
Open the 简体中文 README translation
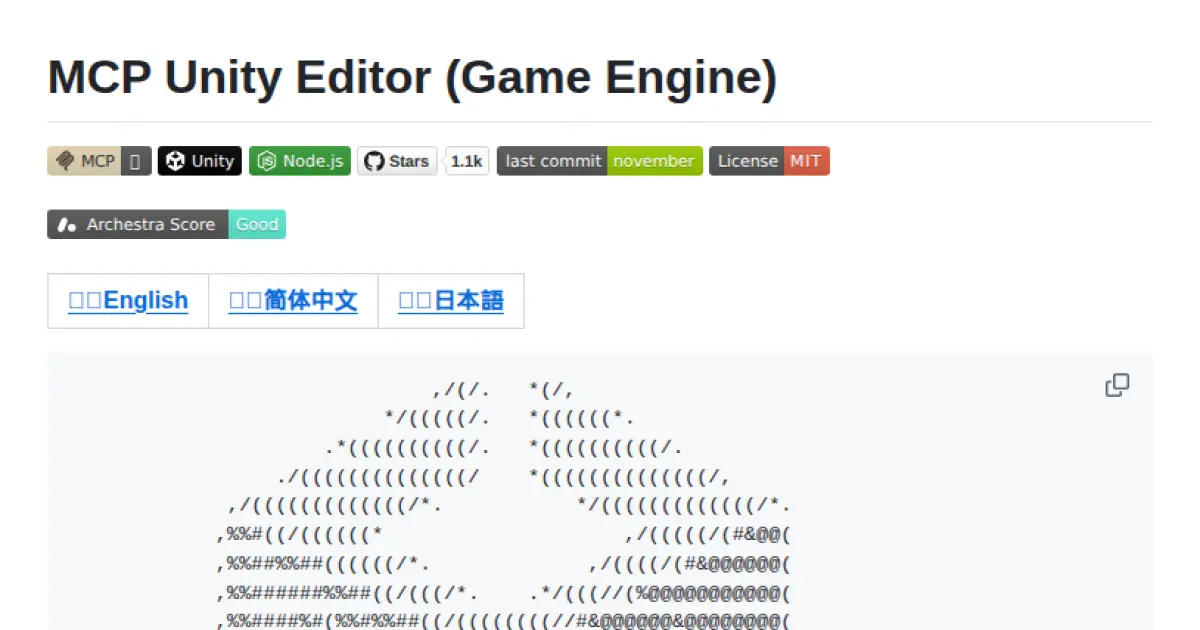293,300
